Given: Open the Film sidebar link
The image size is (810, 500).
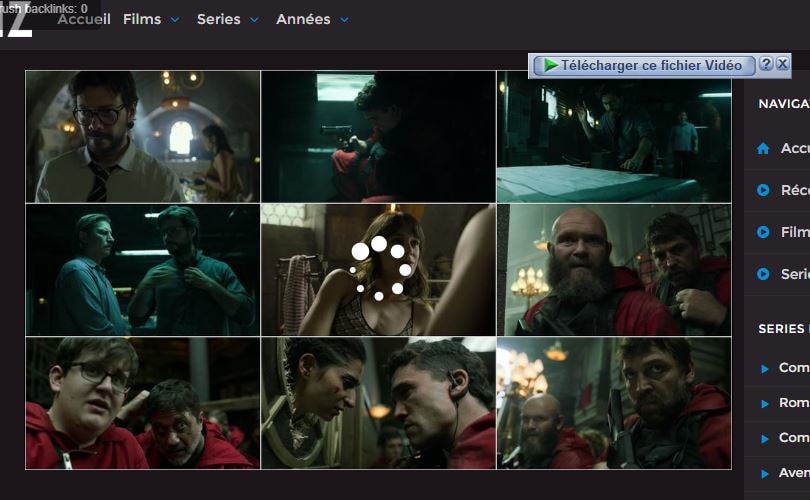Looking at the screenshot, I should (x=795, y=232).
